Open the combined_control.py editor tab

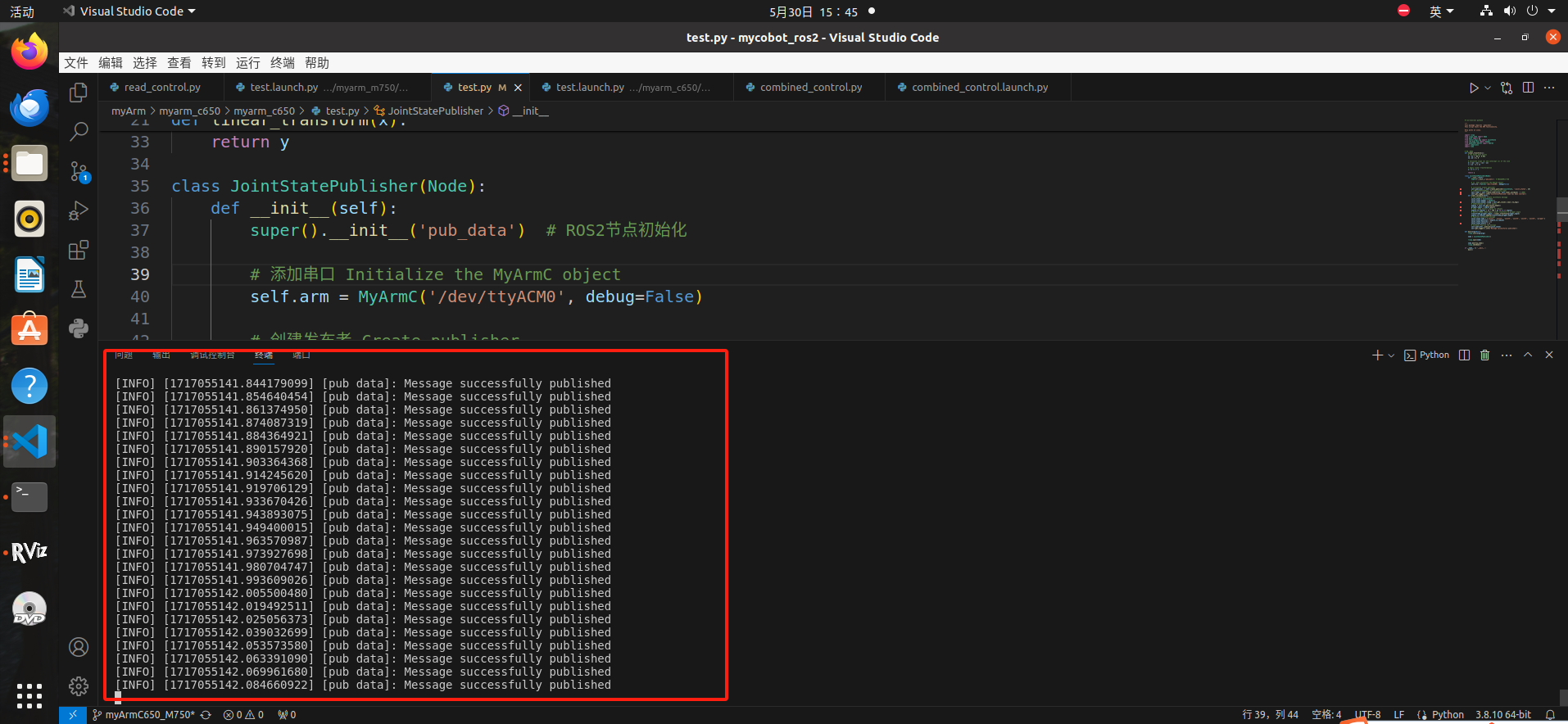(x=810, y=87)
